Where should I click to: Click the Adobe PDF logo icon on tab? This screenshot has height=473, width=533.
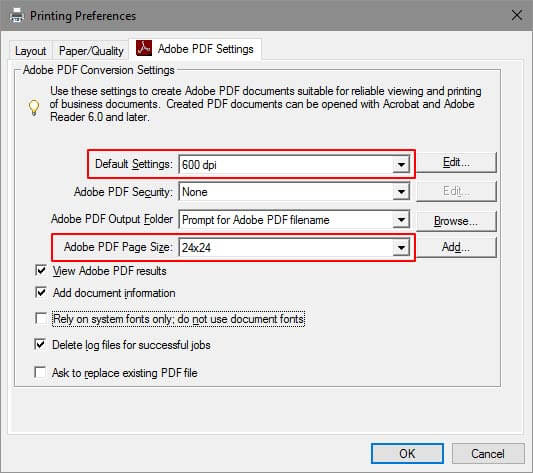tap(144, 48)
